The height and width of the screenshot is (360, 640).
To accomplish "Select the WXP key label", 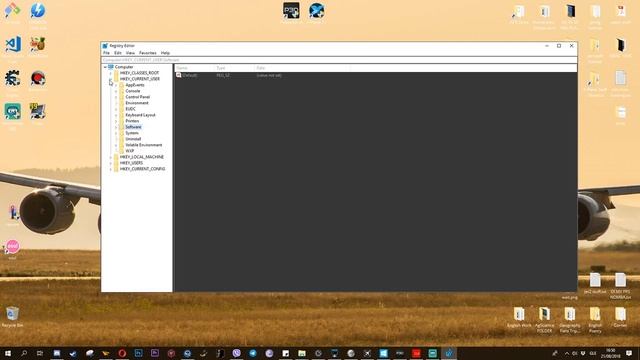I will [x=129, y=151].
